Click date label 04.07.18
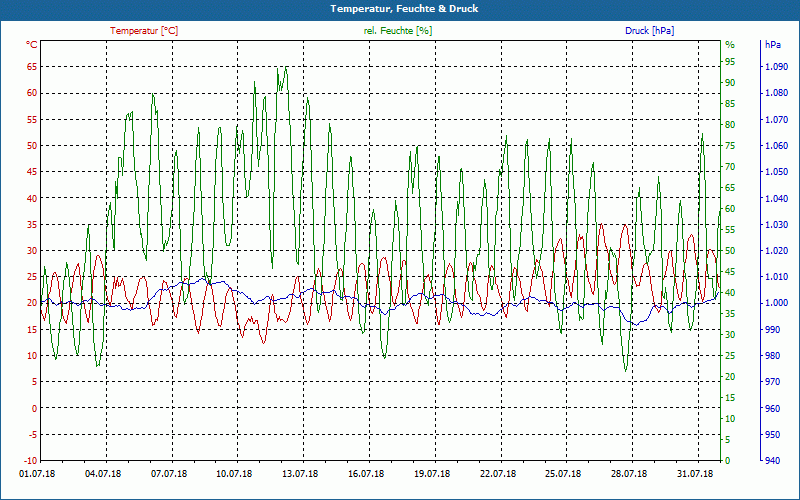Image resolution: width=800 pixels, height=500 pixels. click(x=103, y=474)
